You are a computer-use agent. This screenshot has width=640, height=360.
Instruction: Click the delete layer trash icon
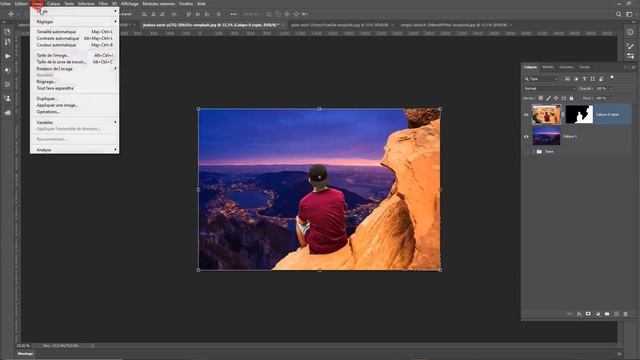[x=625, y=314]
